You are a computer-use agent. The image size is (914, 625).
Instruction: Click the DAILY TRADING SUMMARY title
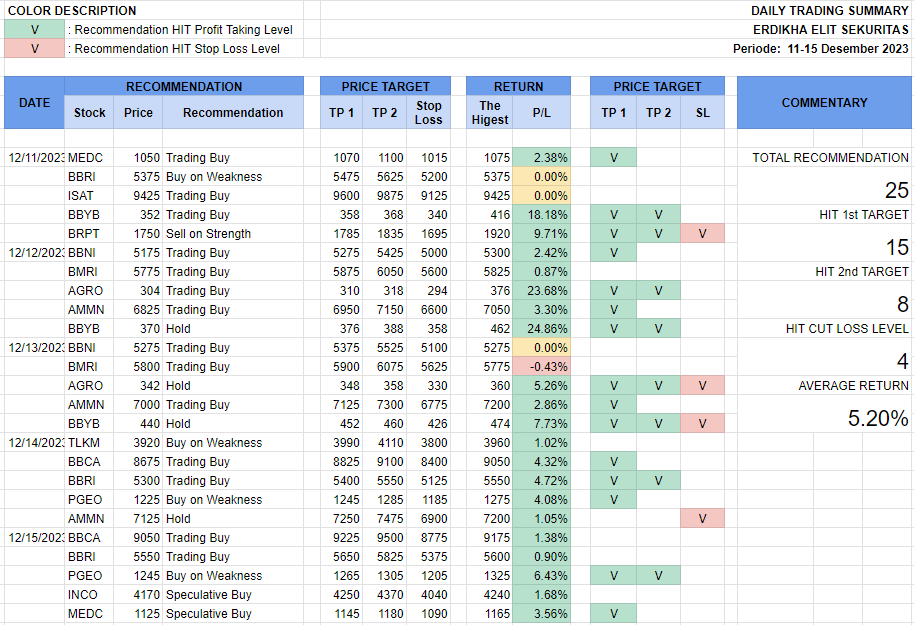pos(829,11)
